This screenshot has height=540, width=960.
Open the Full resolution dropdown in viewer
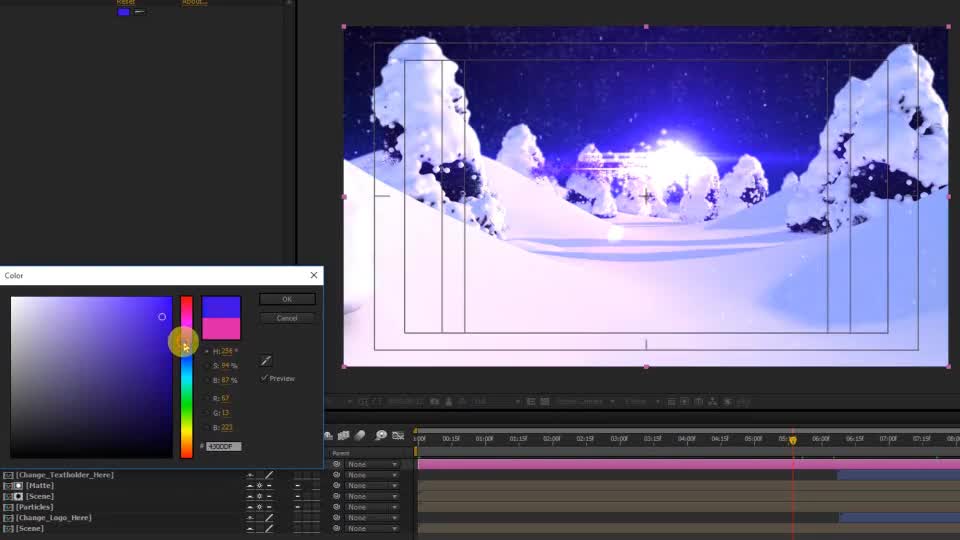click(495, 402)
